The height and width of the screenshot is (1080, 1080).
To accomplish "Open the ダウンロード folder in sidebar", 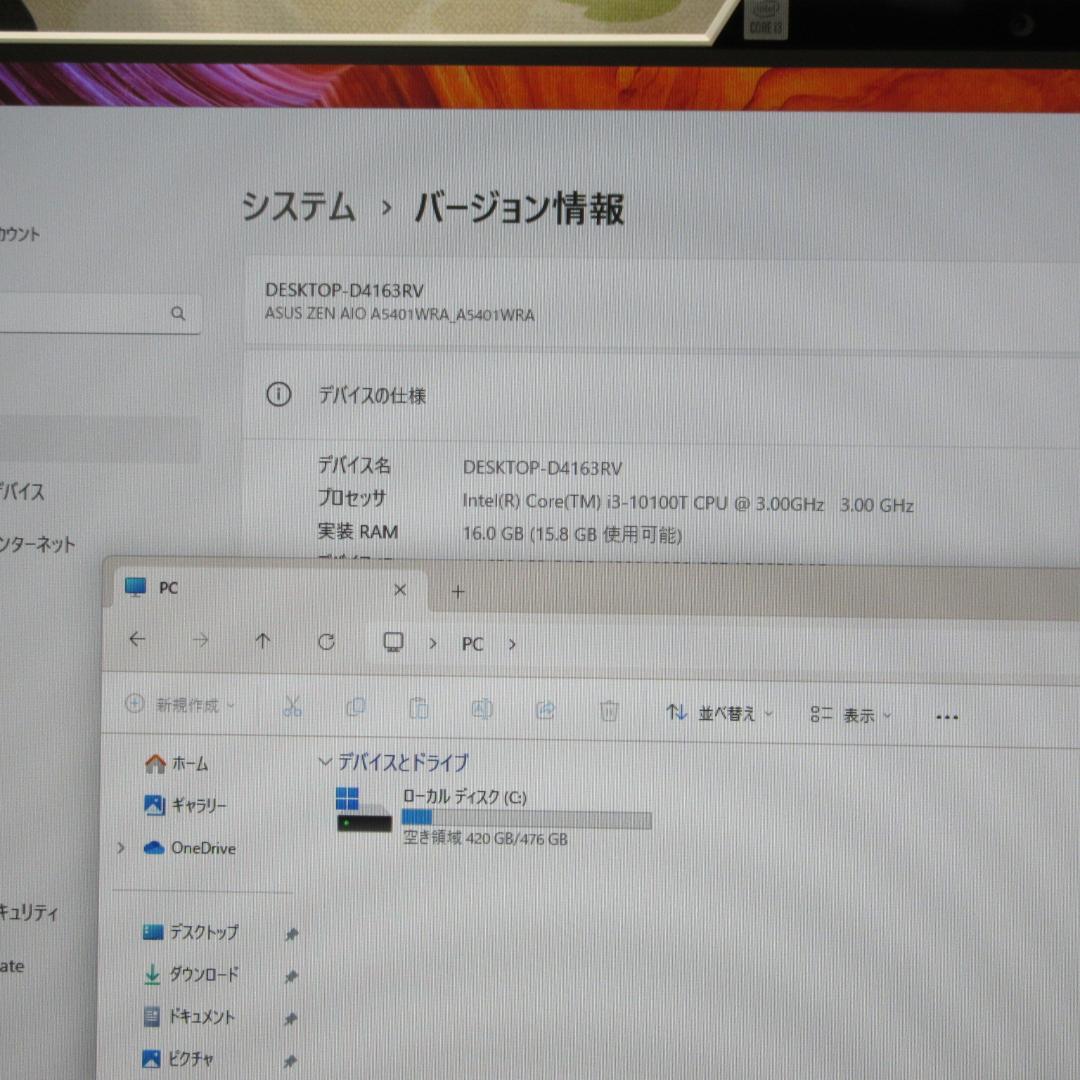I will pos(203,975).
